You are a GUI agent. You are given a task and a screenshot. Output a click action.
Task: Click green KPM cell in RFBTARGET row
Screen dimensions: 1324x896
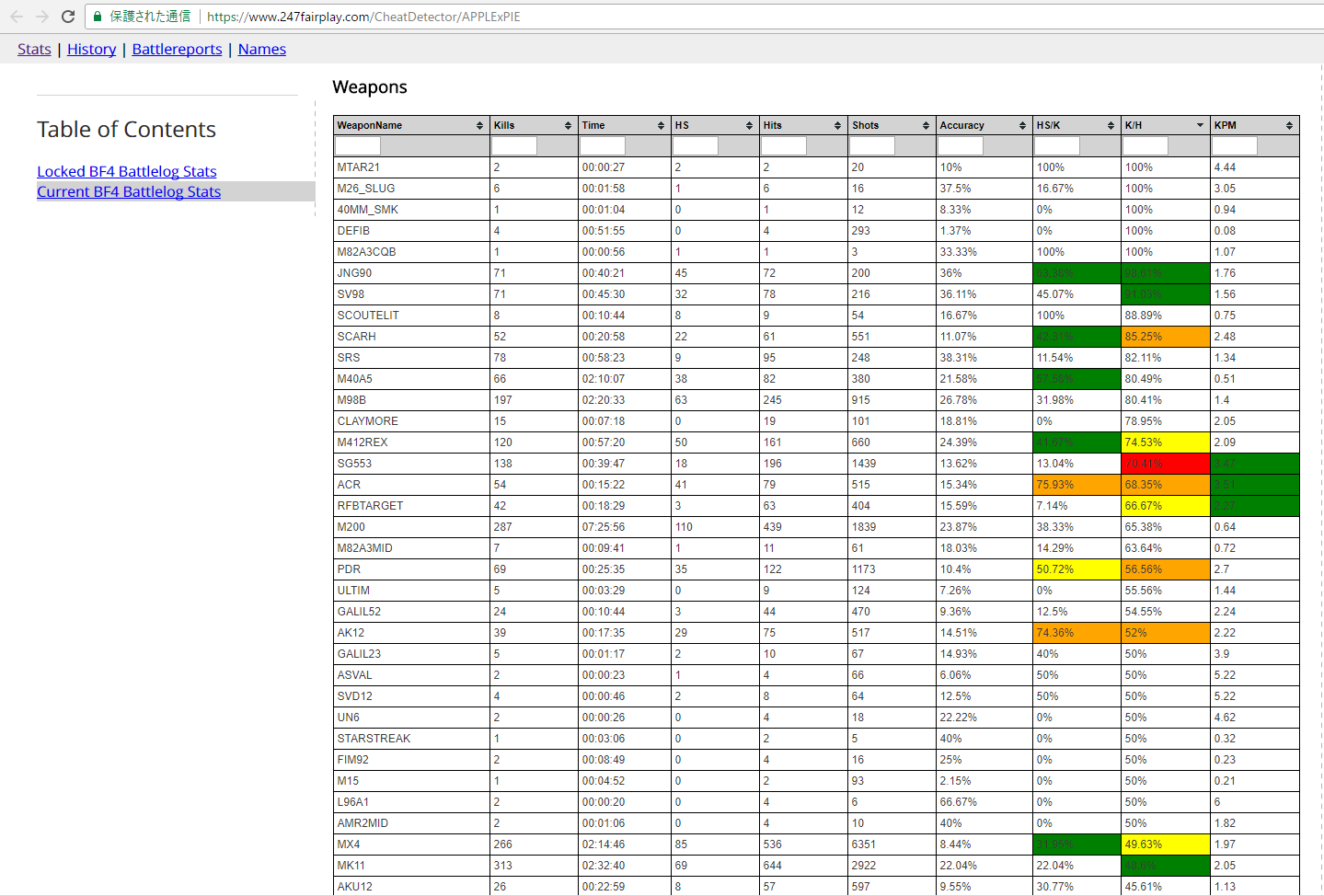pos(1254,506)
